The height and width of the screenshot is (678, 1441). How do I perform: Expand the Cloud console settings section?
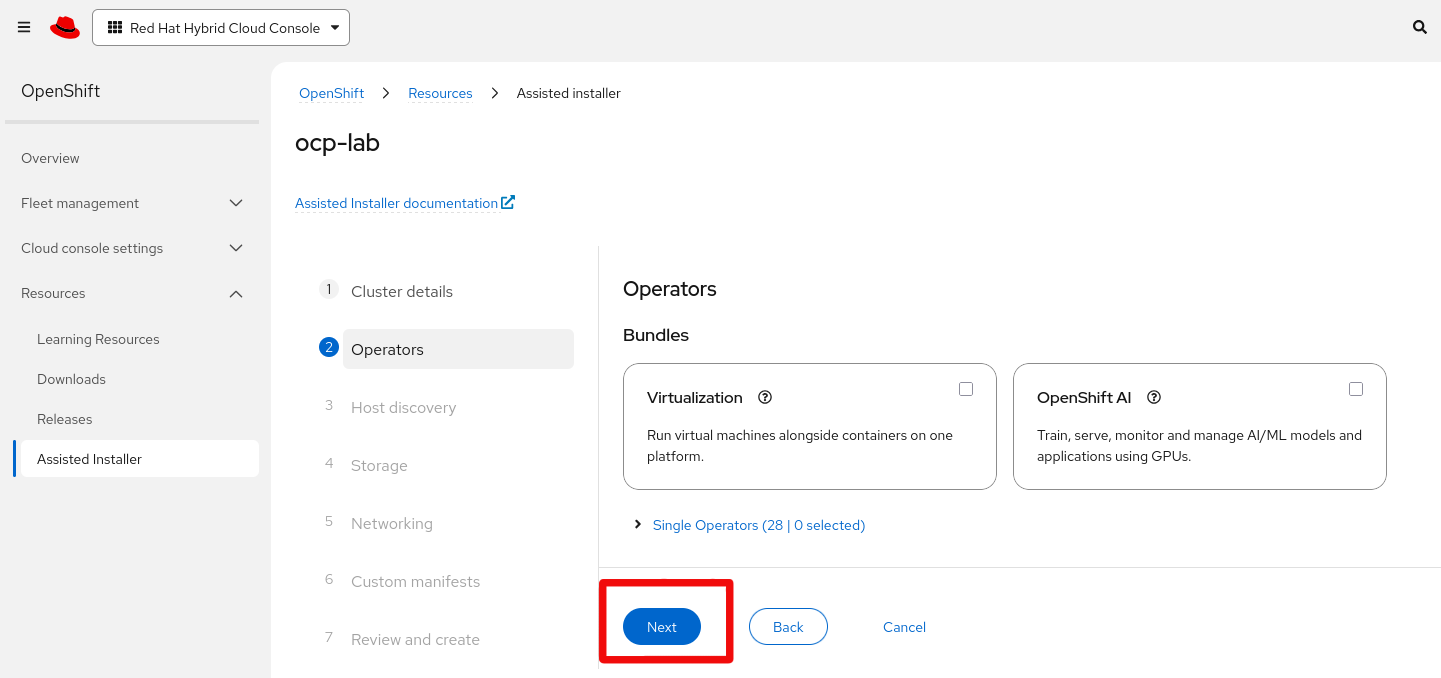point(132,248)
